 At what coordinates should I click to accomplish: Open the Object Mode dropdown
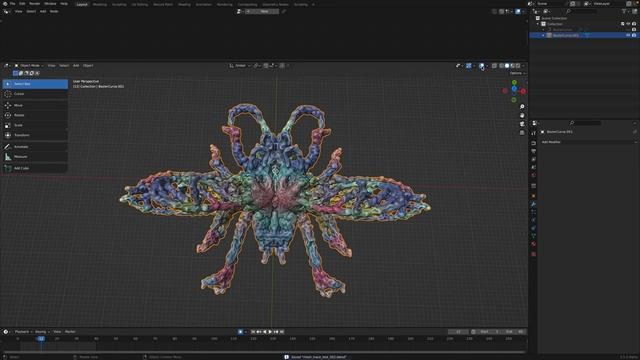[29, 66]
